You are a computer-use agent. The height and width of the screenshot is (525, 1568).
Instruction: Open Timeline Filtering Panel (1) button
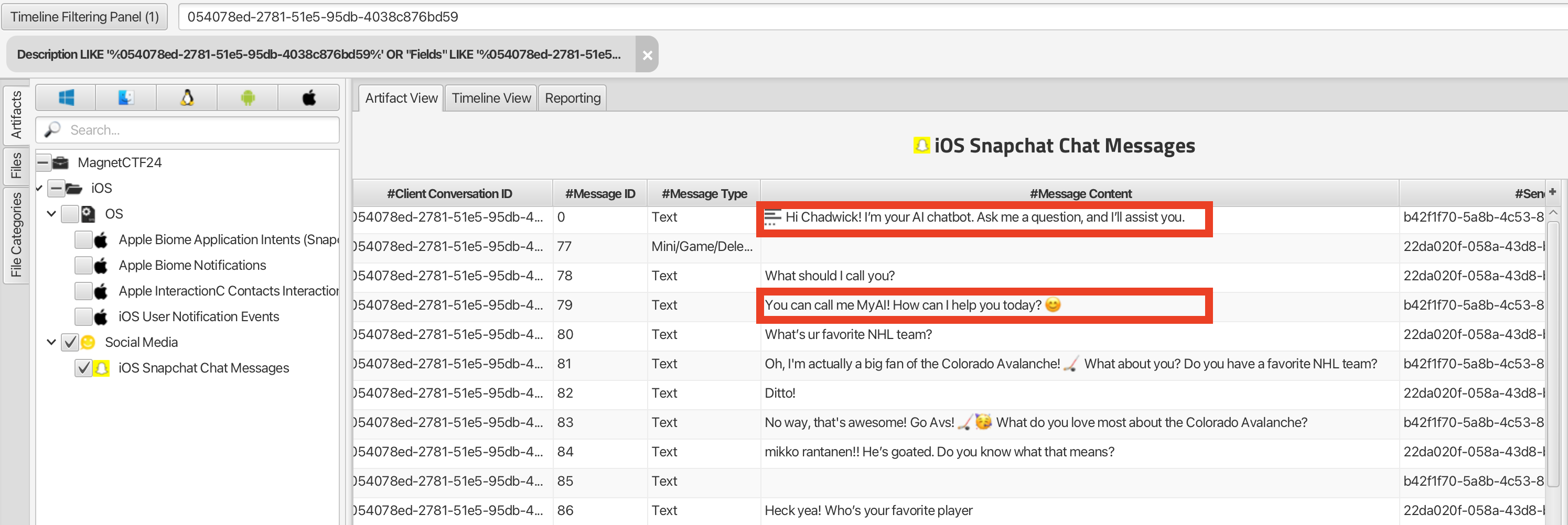[84, 17]
